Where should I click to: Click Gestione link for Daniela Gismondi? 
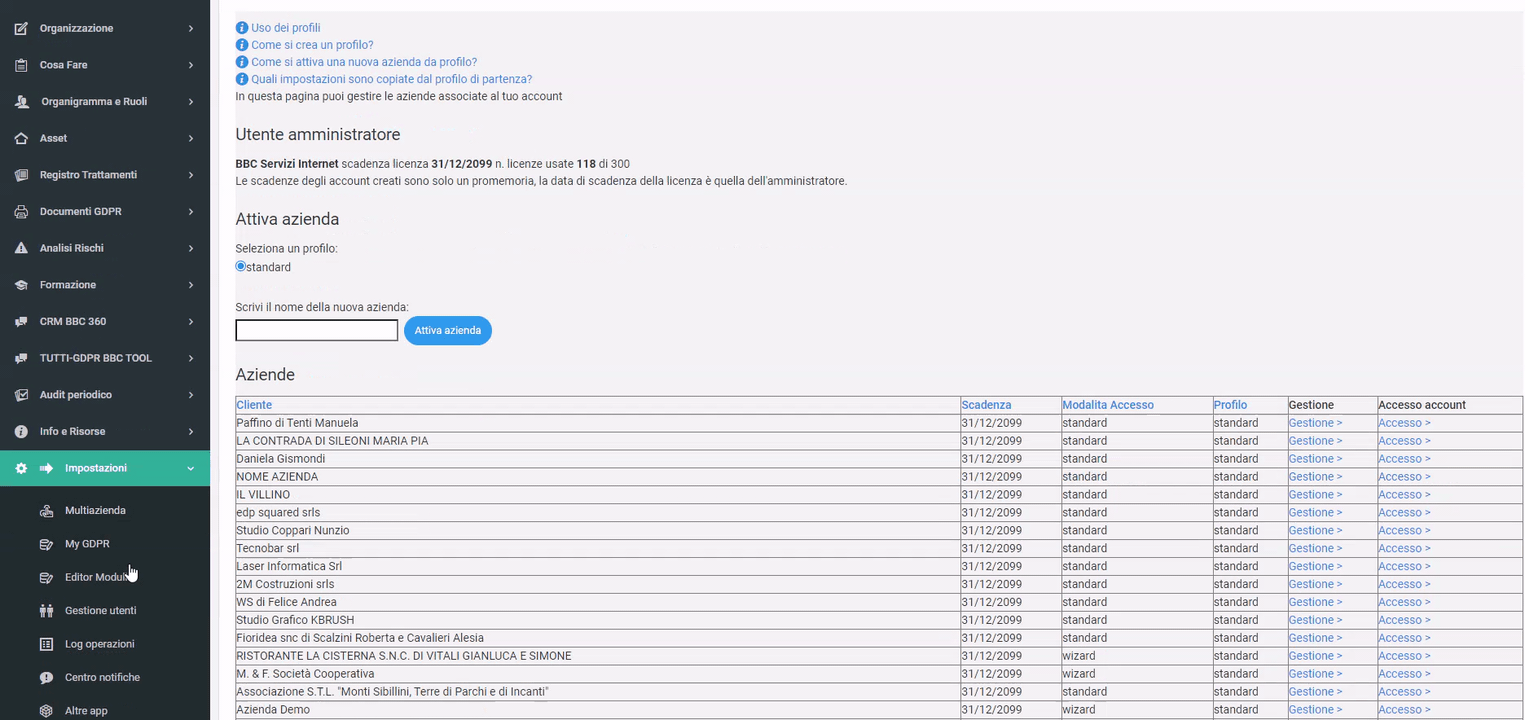(x=1315, y=459)
